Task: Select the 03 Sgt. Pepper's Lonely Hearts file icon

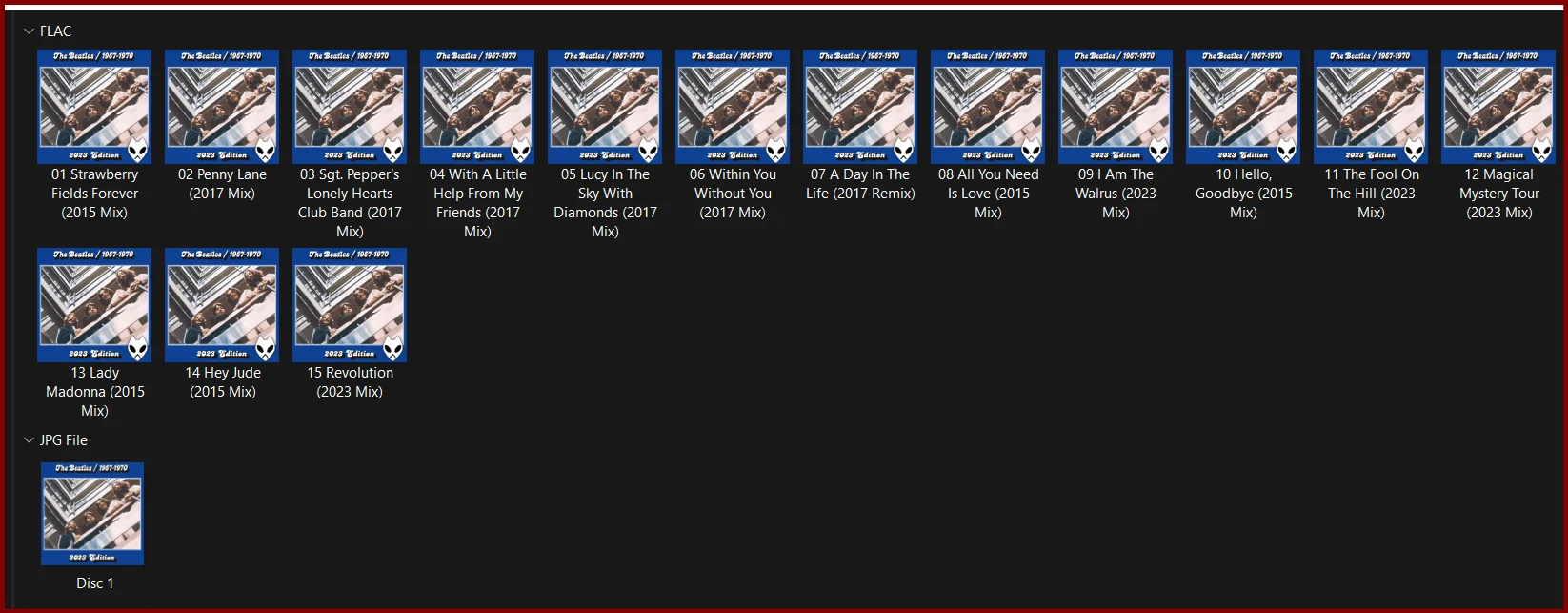Action: (x=350, y=107)
